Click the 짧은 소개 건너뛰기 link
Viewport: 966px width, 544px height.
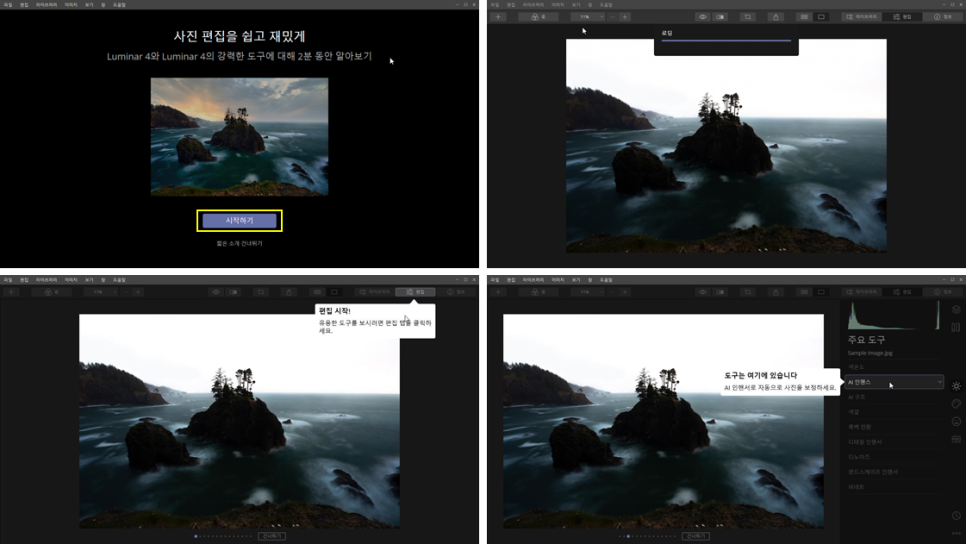pos(239,243)
